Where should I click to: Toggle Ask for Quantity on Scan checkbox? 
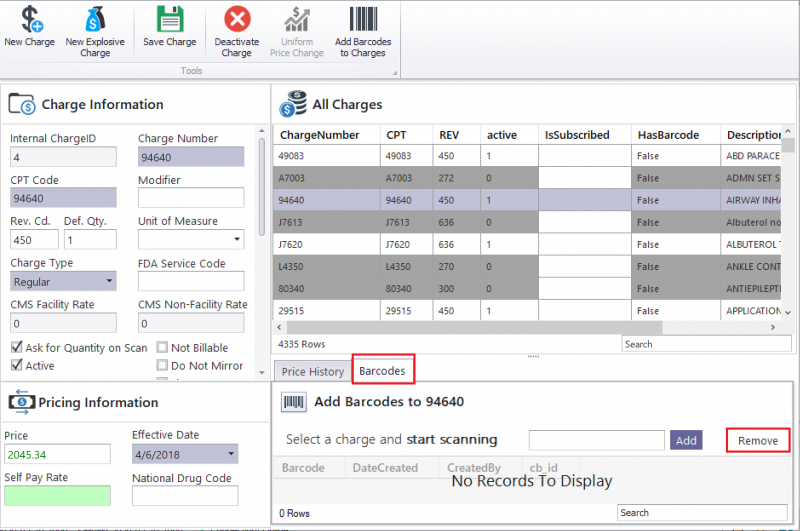click(x=17, y=348)
